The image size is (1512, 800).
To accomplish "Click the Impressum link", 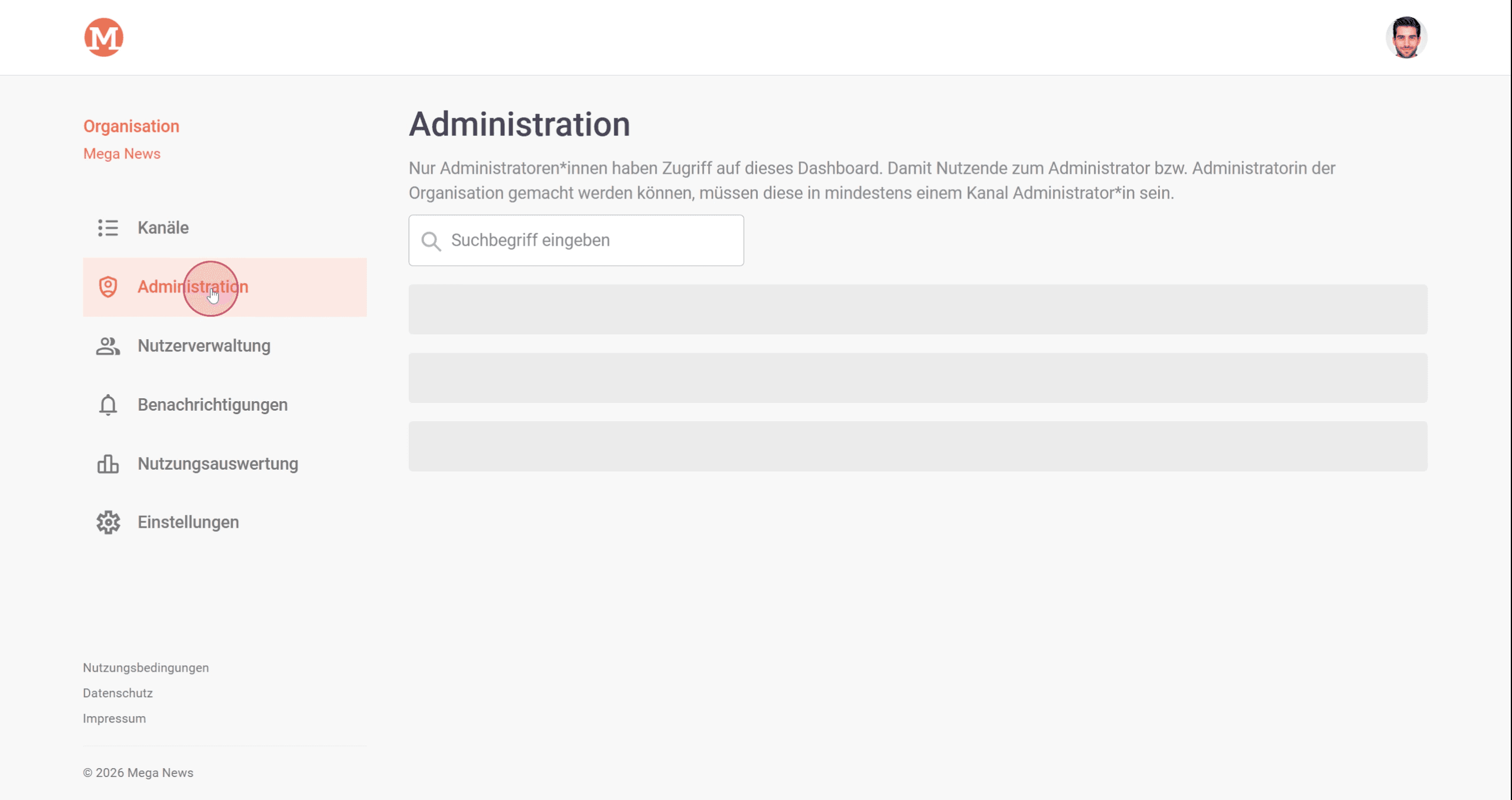I will point(114,718).
